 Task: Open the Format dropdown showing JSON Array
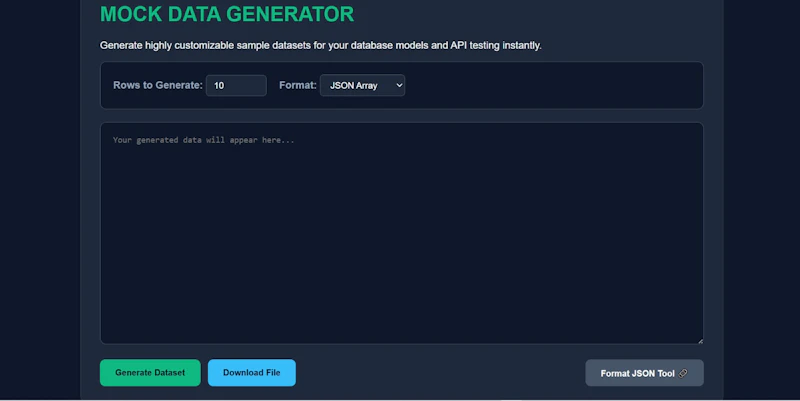(362, 85)
